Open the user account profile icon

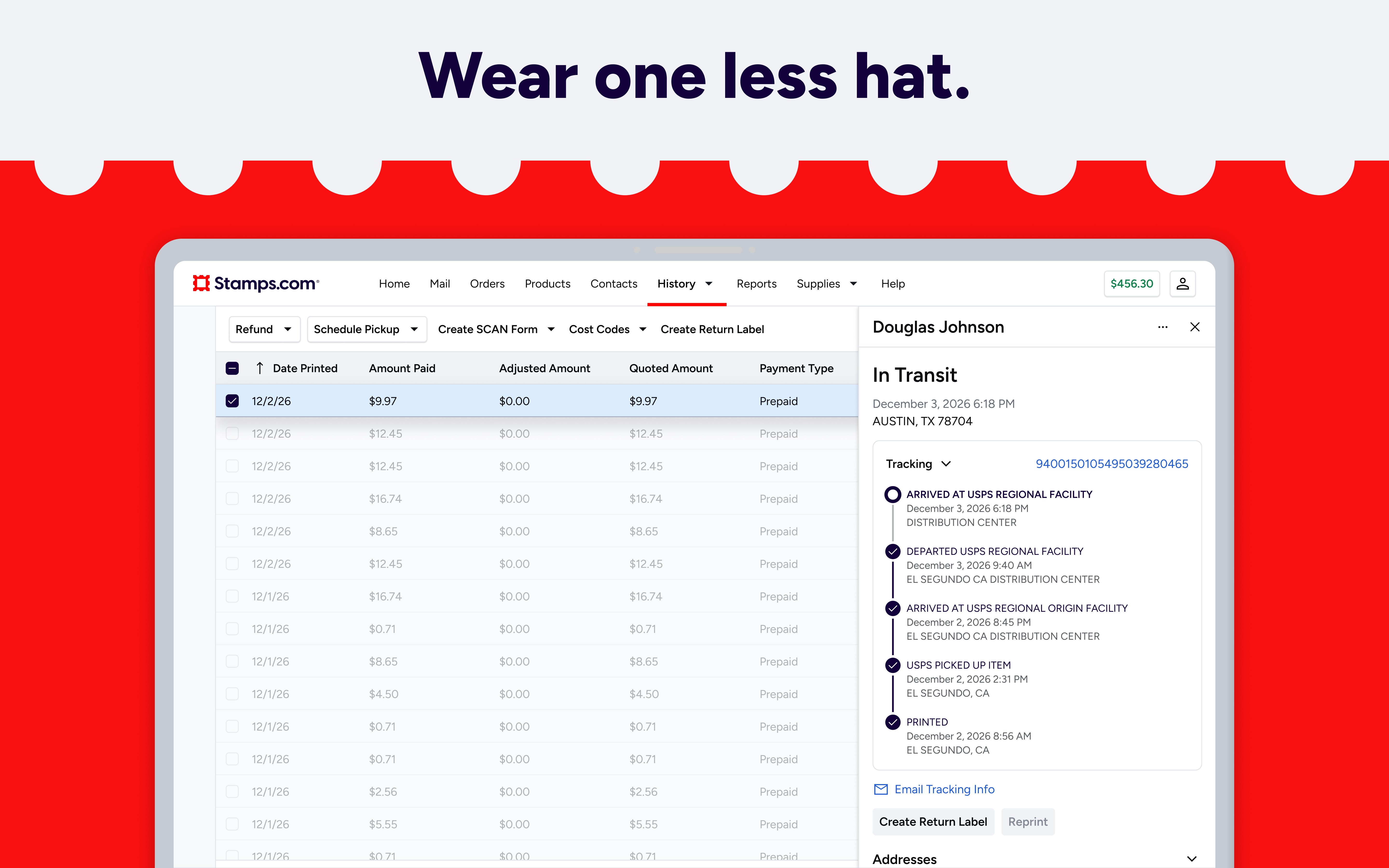[1182, 284]
